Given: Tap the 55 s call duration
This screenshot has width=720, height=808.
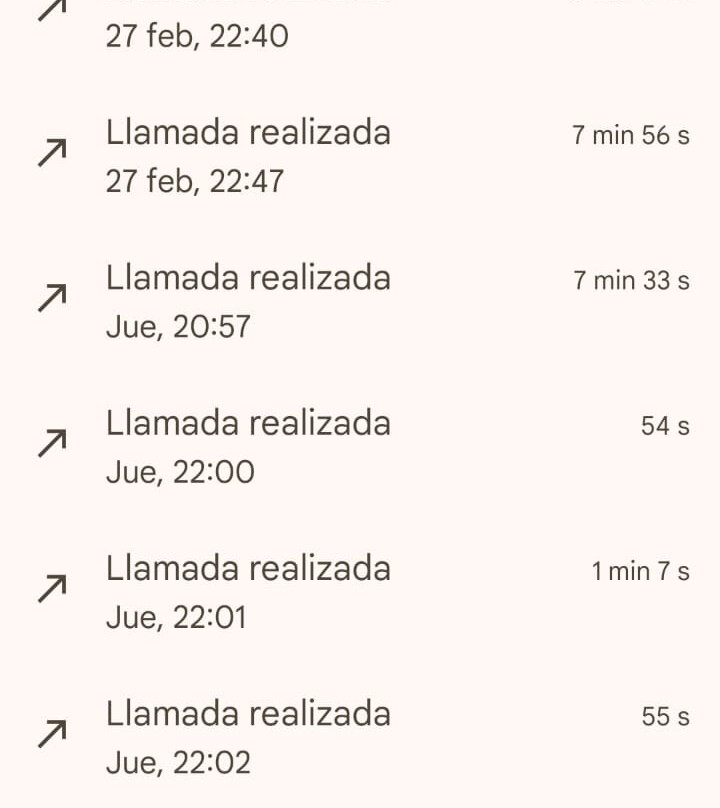Looking at the screenshot, I should pyautogui.click(x=665, y=717).
